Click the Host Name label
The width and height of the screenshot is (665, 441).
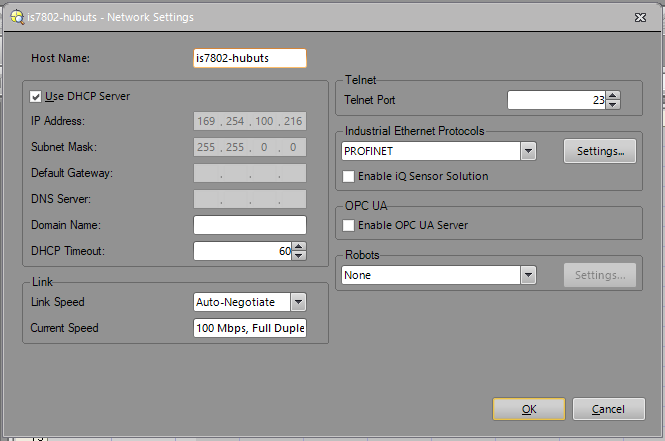60,58
